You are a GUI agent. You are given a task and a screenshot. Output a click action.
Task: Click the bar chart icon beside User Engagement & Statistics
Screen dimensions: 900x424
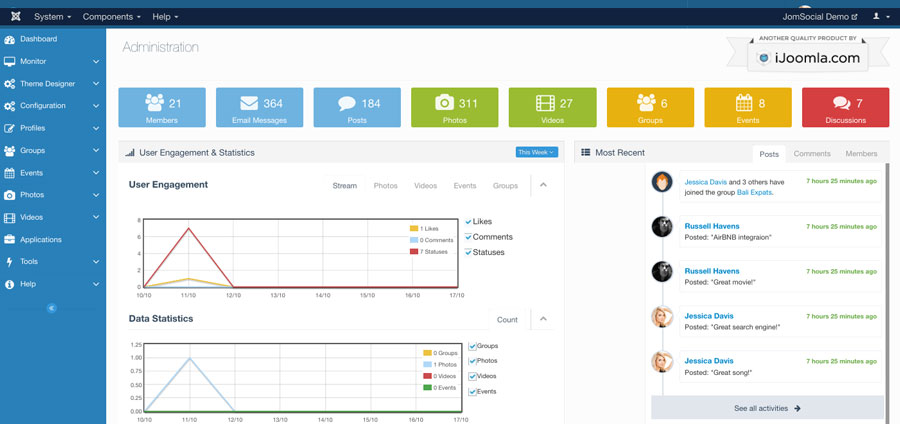click(130, 153)
